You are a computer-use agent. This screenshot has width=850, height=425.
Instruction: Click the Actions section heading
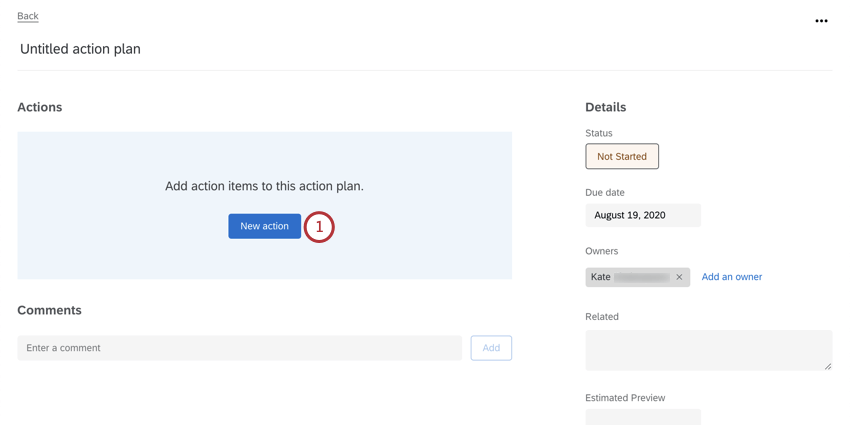(x=40, y=107)
